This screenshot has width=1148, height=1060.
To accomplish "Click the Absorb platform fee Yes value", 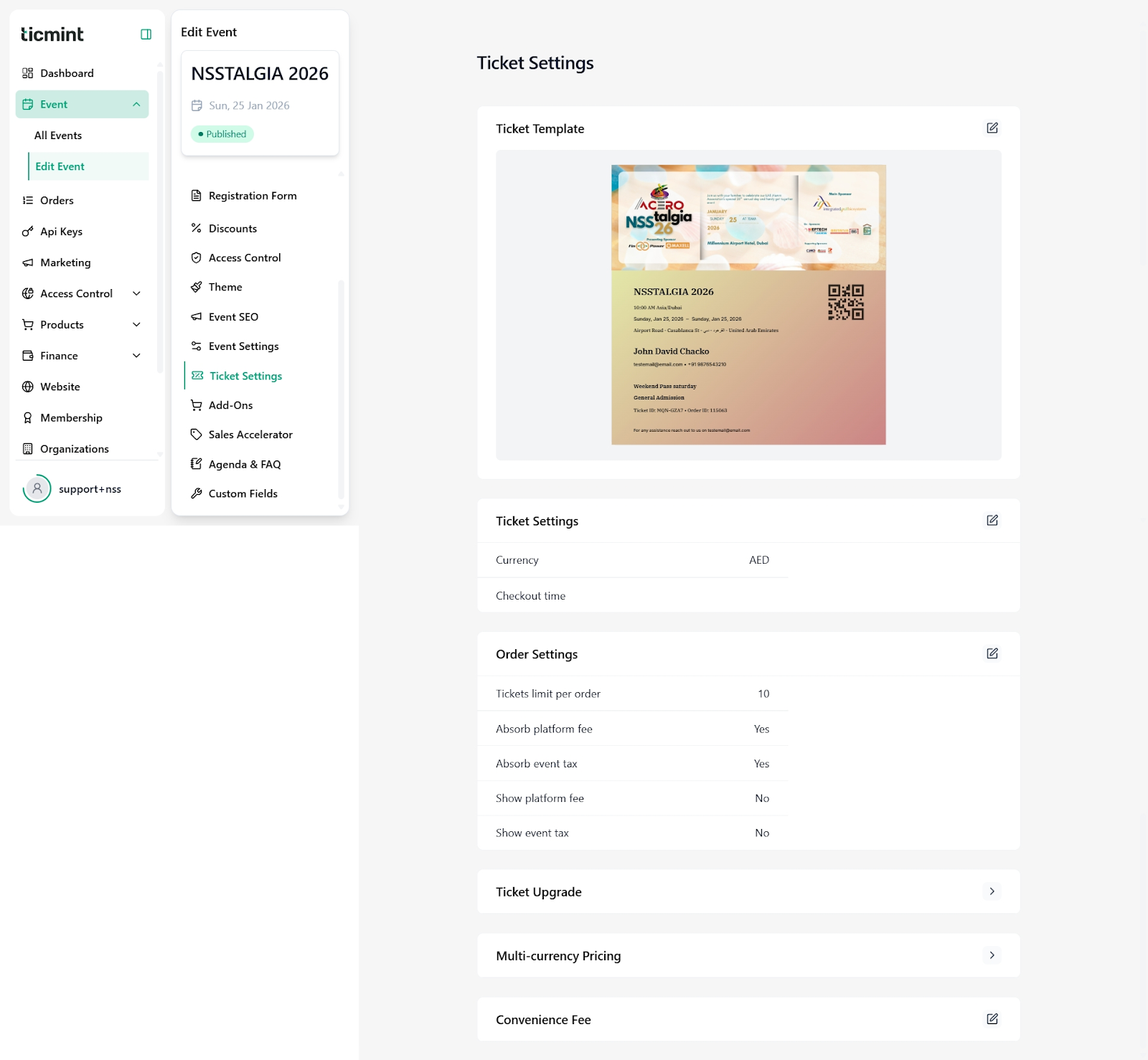I will tap(761, 729).
